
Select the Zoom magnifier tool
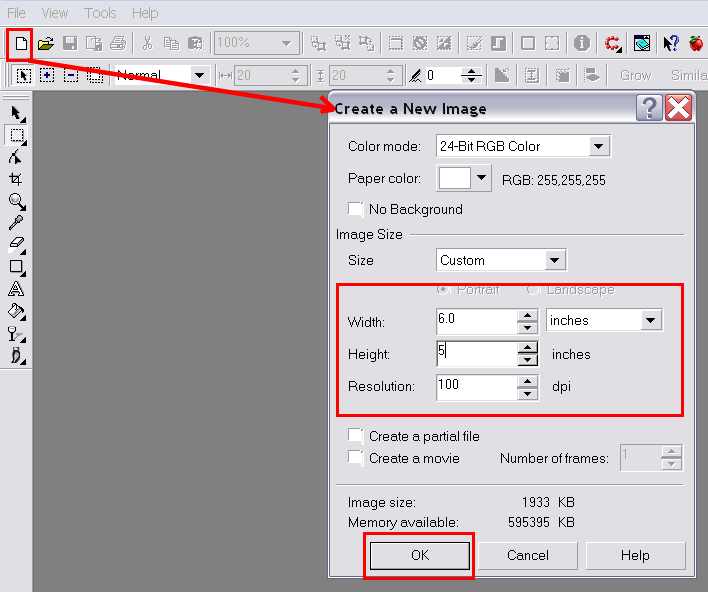(16, 201)
